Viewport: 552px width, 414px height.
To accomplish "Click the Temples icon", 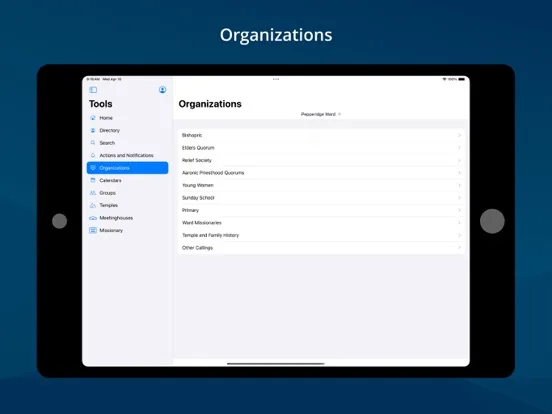I will (93, 205).
